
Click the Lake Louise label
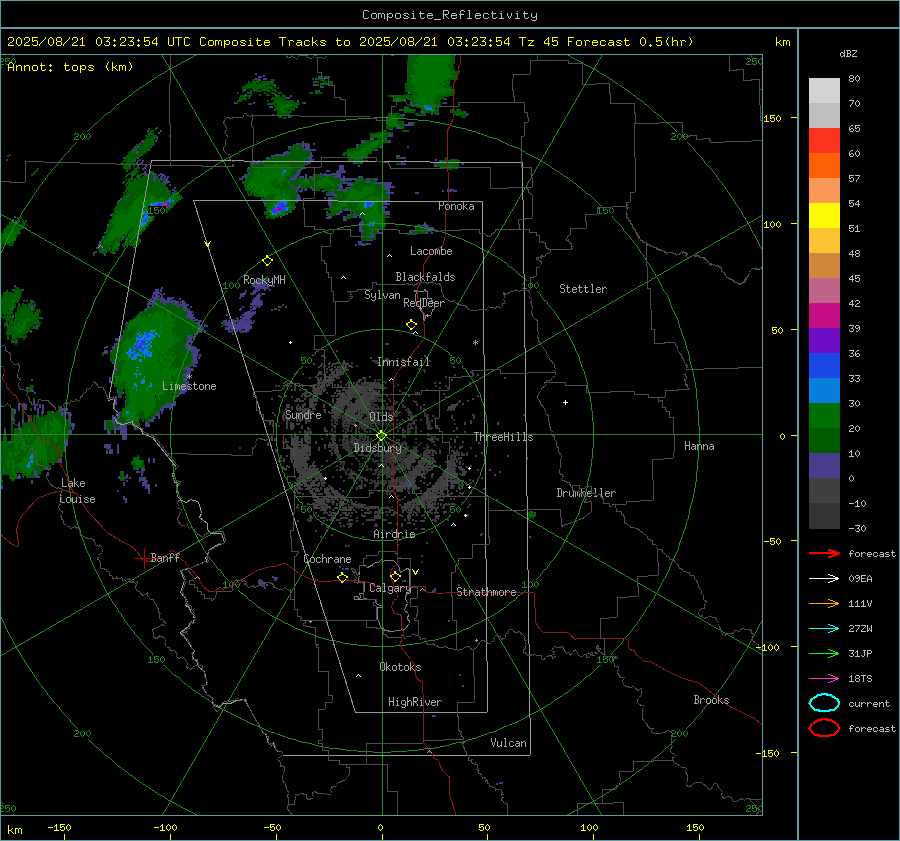77,491
